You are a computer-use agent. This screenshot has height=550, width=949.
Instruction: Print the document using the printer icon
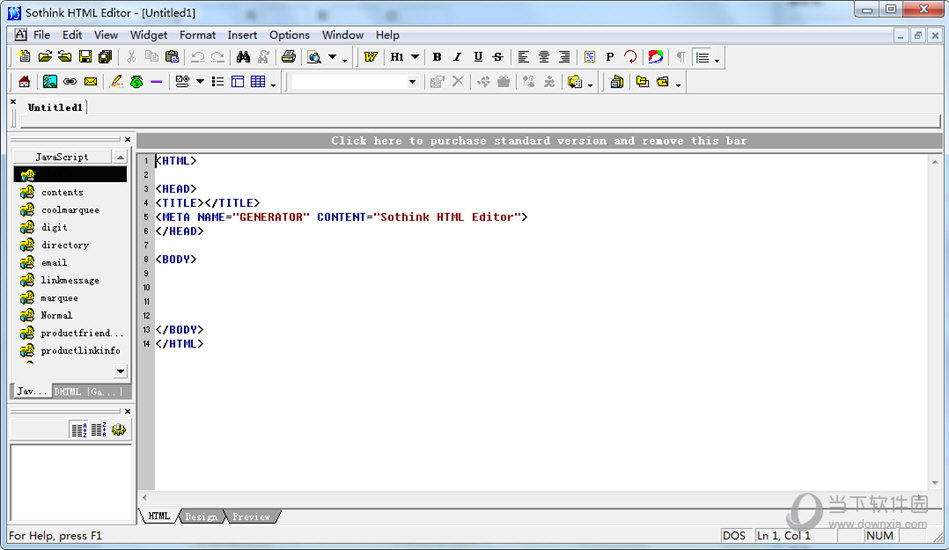click(x=289, y=57)
